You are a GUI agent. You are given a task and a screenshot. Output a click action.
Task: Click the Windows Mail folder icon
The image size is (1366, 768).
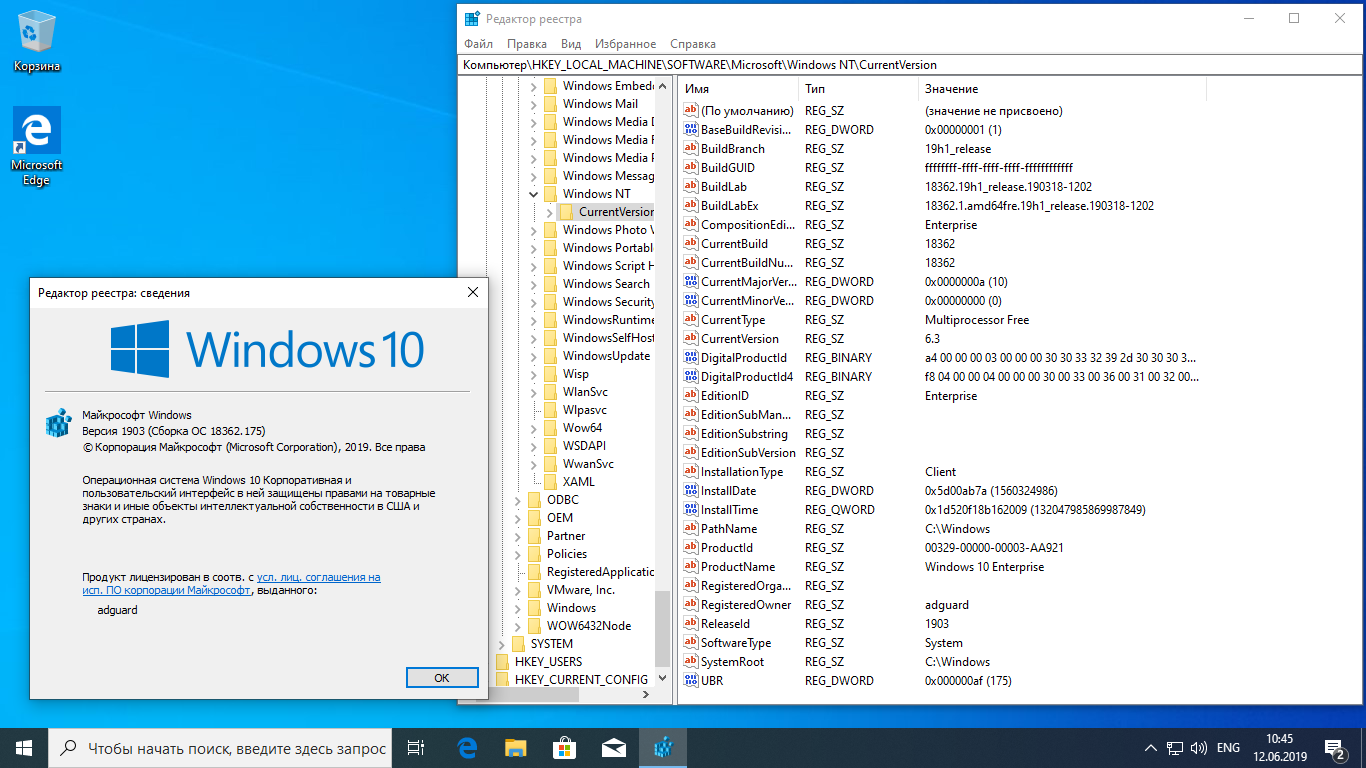(x=551, y=103)
